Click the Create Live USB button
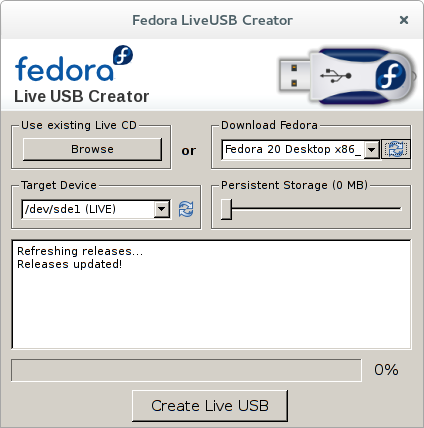This screenshot has width=424, height=428. (210, 406)
